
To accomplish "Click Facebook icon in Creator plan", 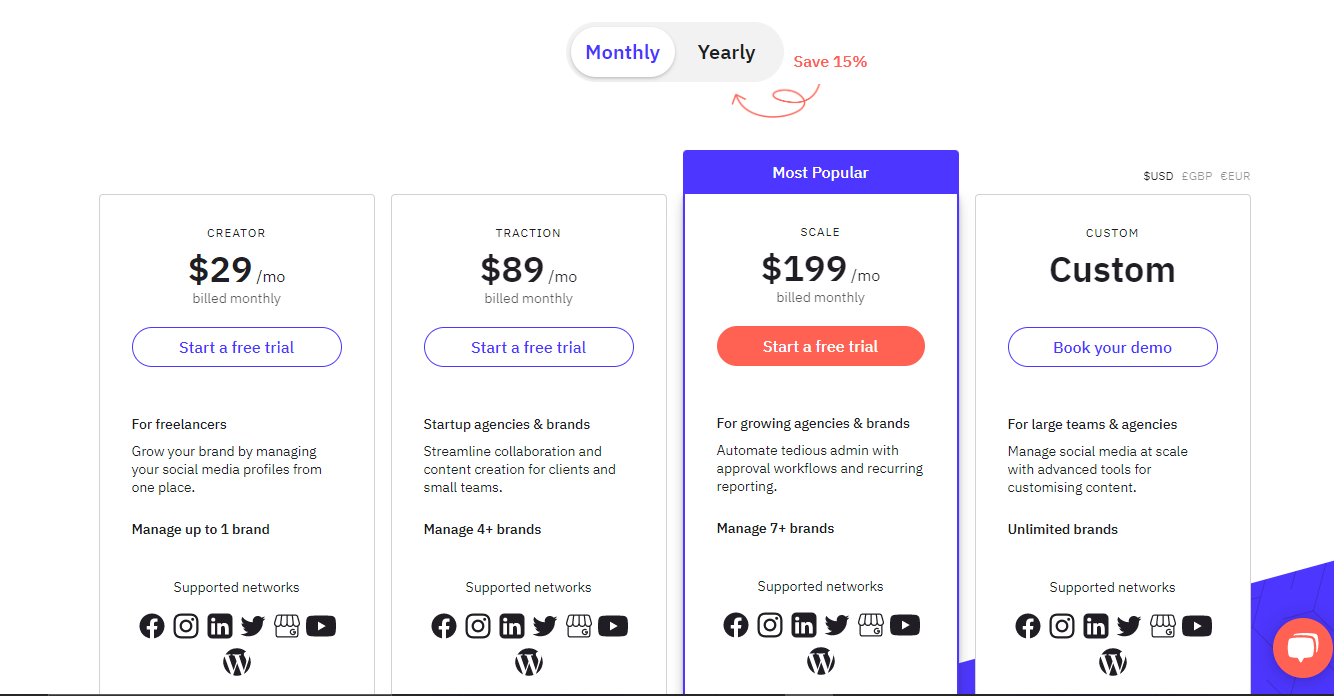I will point(152,627).
